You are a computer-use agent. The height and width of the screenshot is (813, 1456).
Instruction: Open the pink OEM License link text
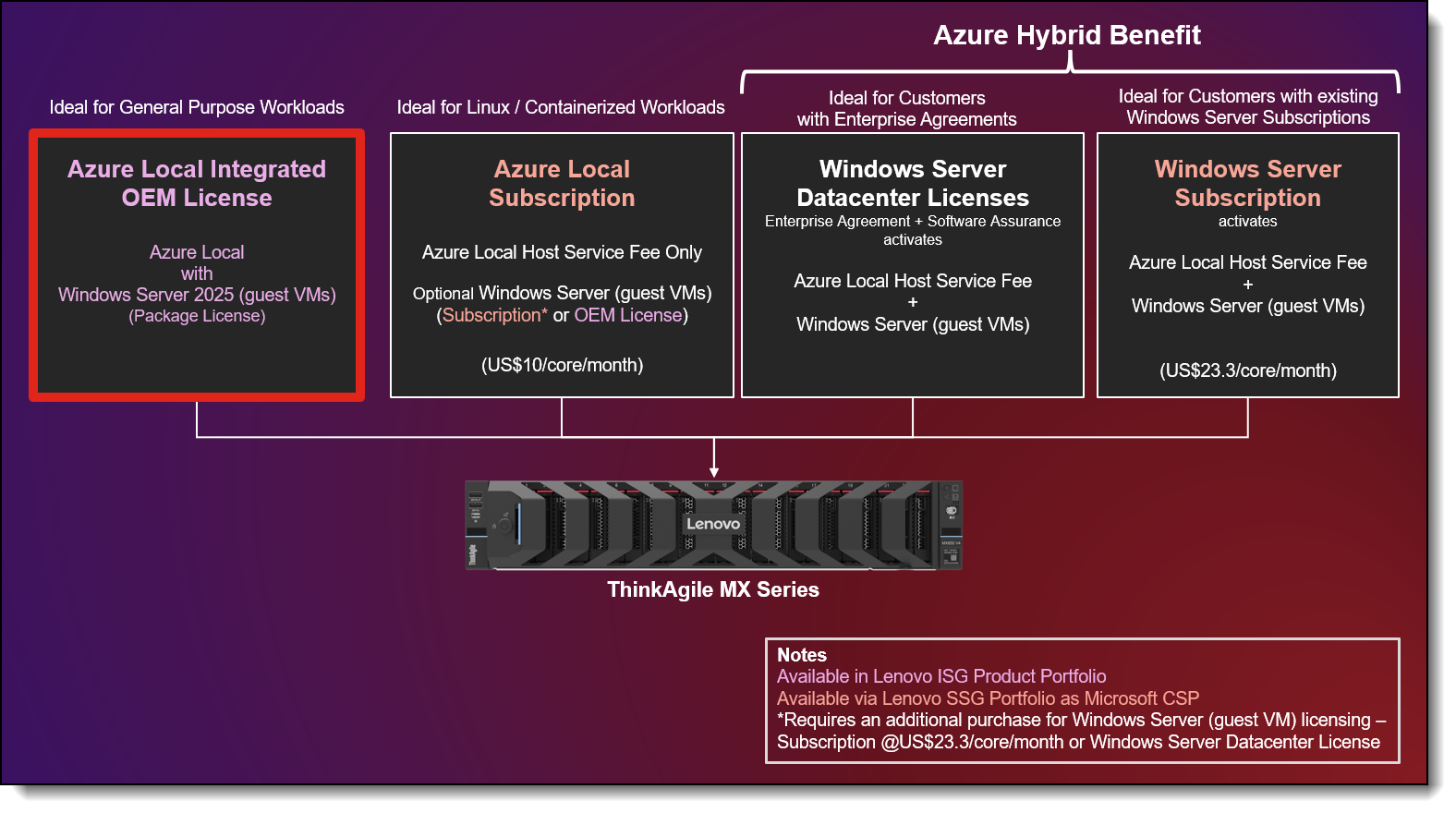[627, 315]
